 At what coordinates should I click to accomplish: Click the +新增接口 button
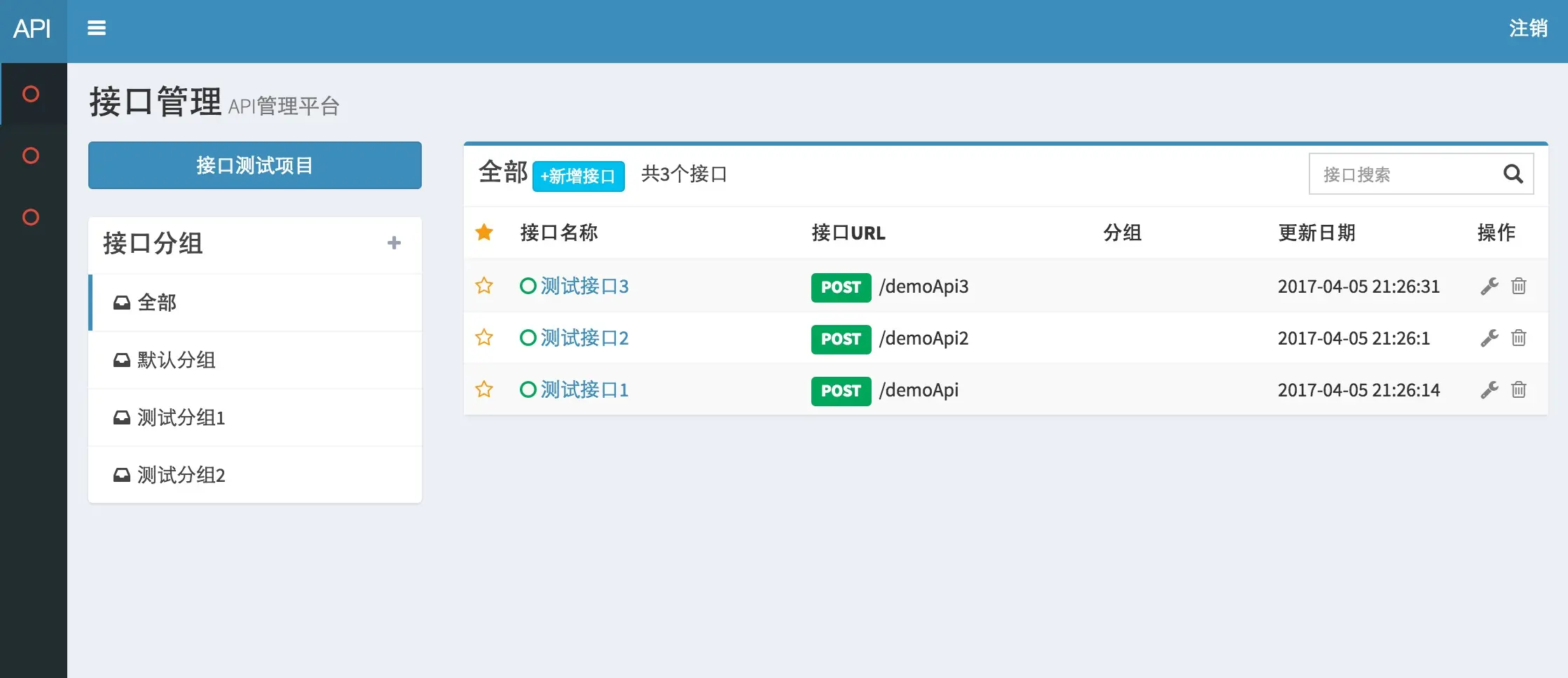click(x=579, y=177)
